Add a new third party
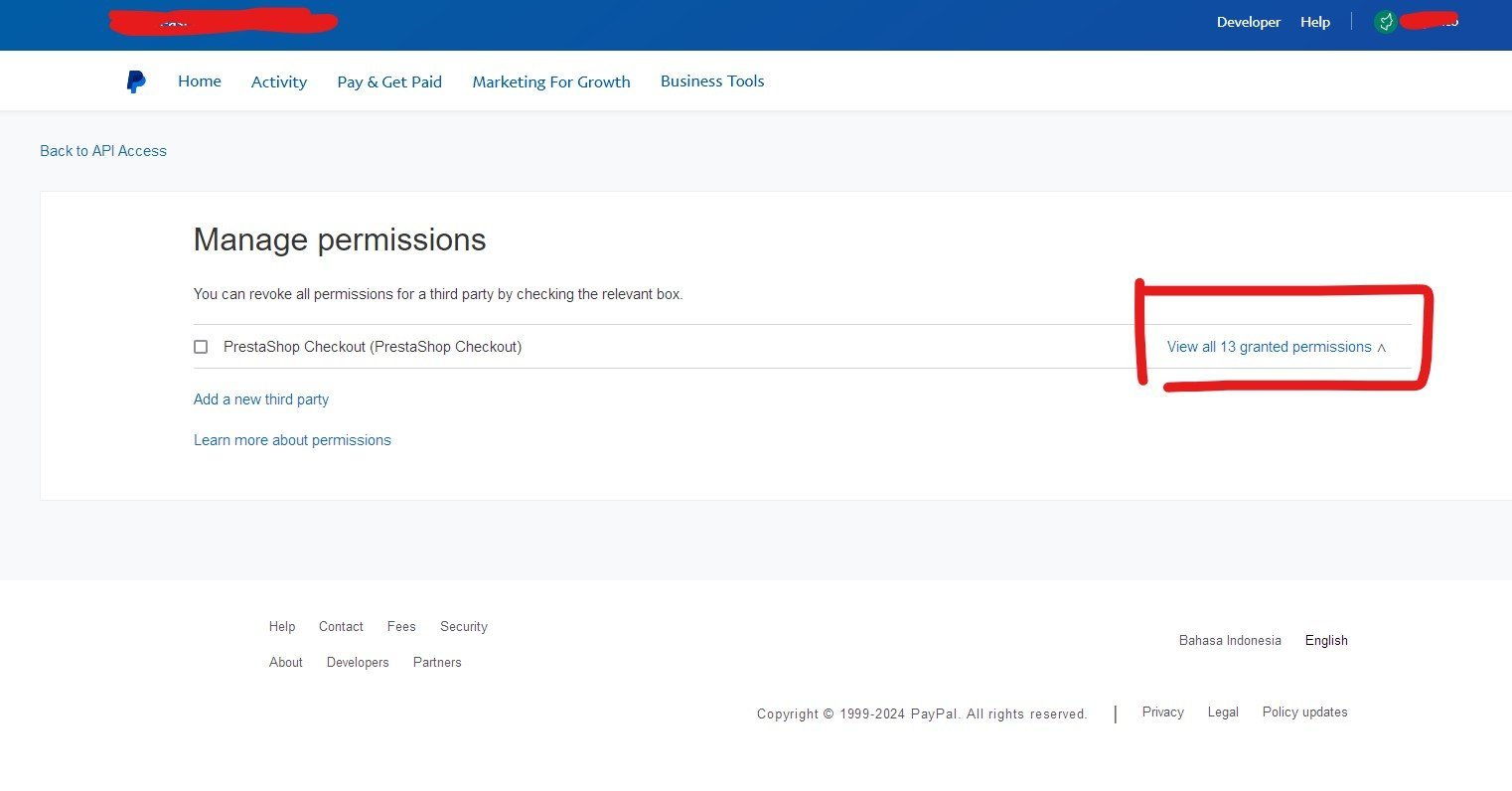This screenshot has width=1512, height=791. pos(261,399)
